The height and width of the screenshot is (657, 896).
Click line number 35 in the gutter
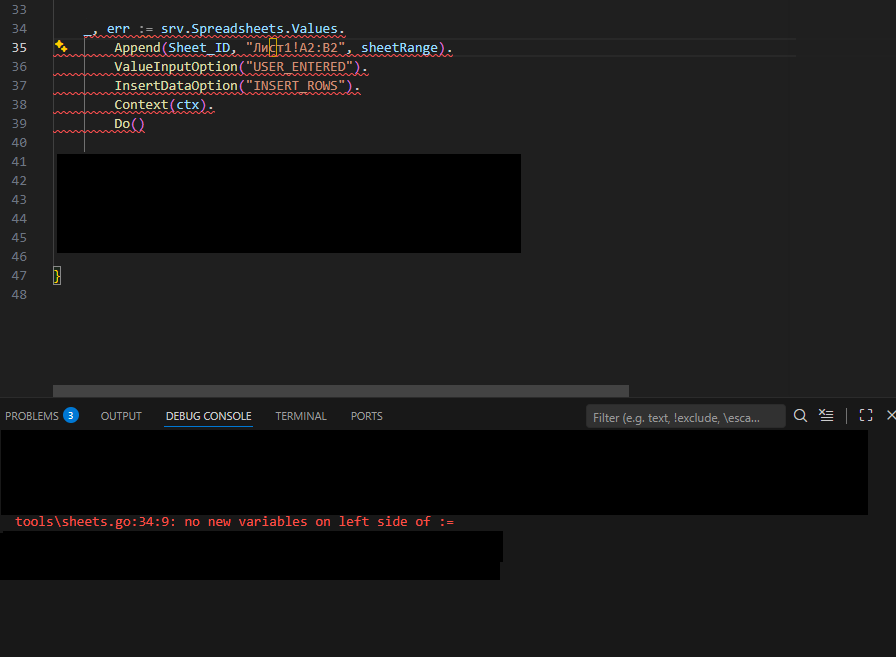pos(19,47)
